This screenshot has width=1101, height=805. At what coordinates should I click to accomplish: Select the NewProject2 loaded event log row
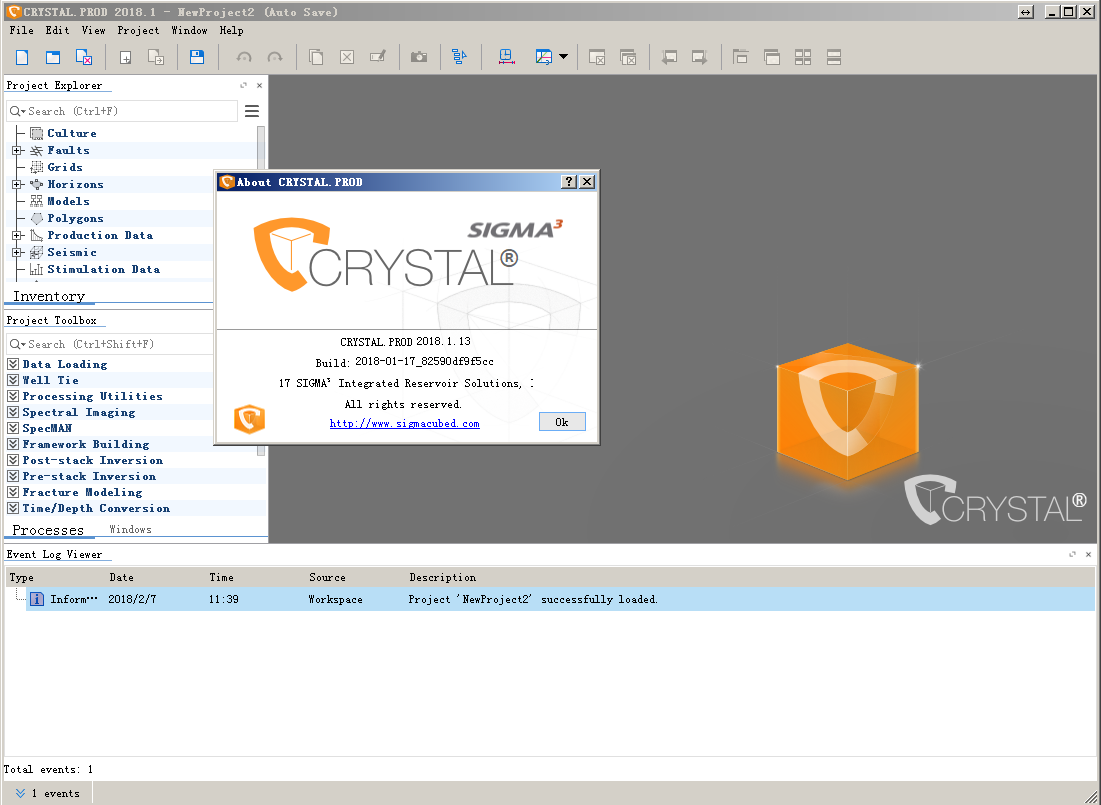coord(560,599)
